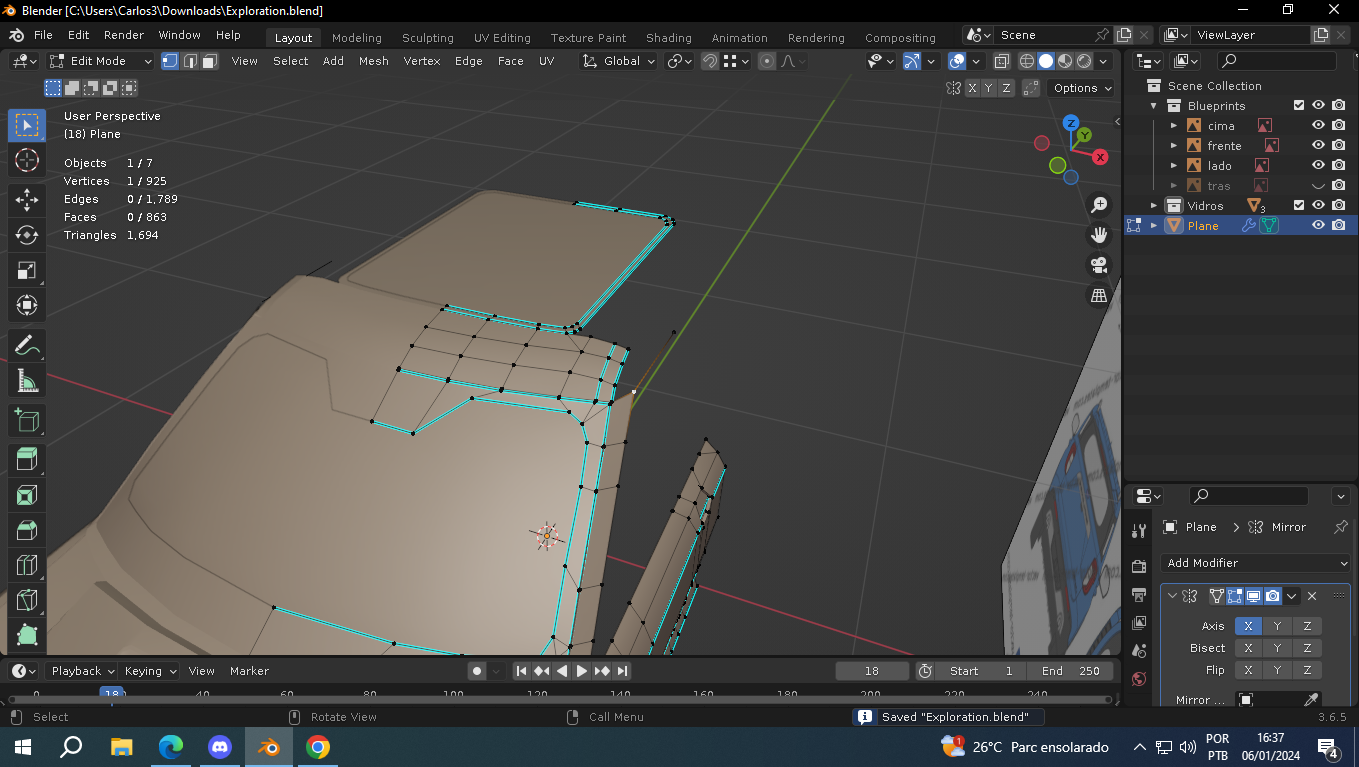Toggle snapping magnet in the header
Image resolution: width=1359 pixels, height=767 pixels.
click(x=709, y=61)
